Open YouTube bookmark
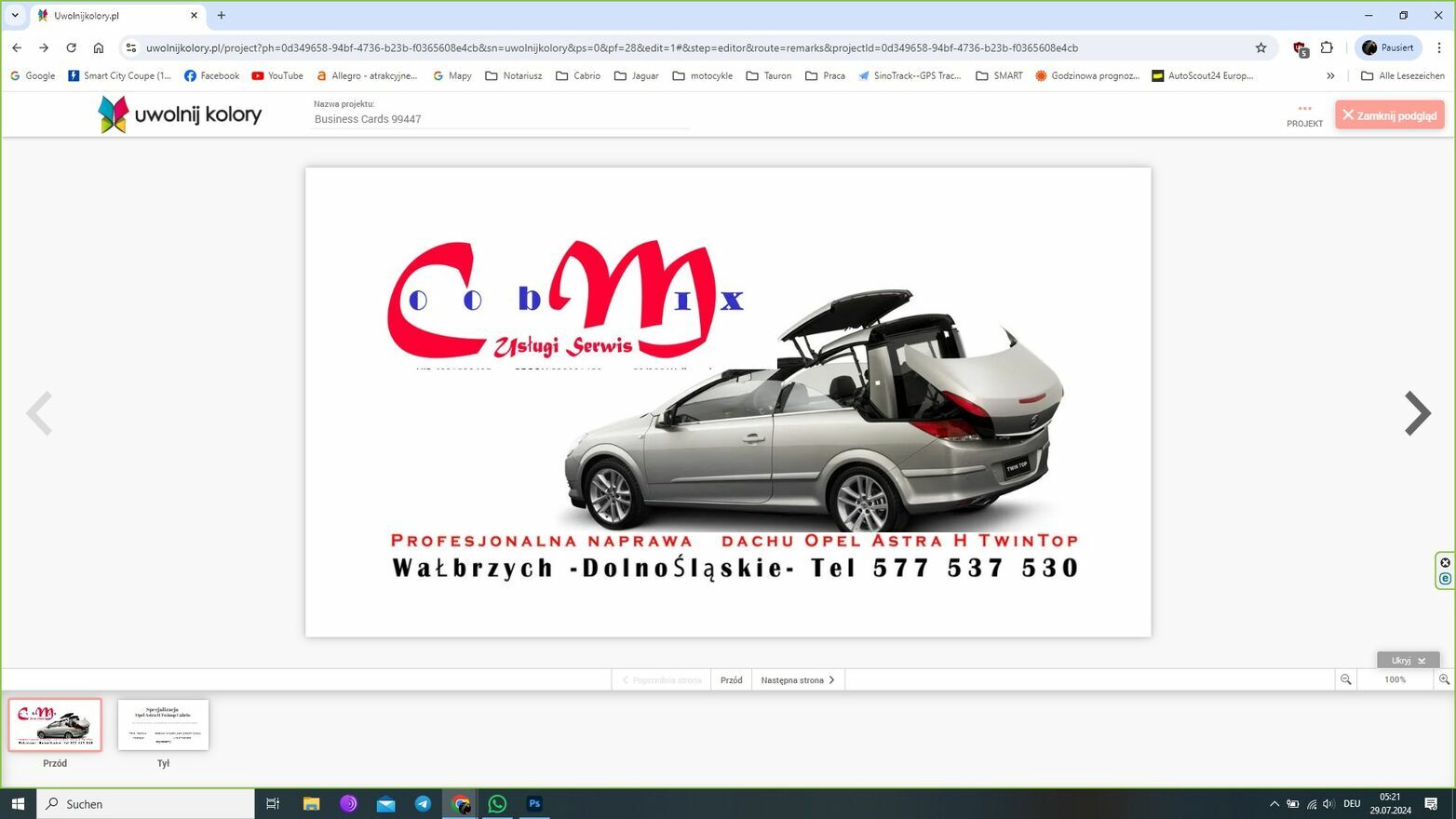1456x819 pixels. [x=277, y=75]
